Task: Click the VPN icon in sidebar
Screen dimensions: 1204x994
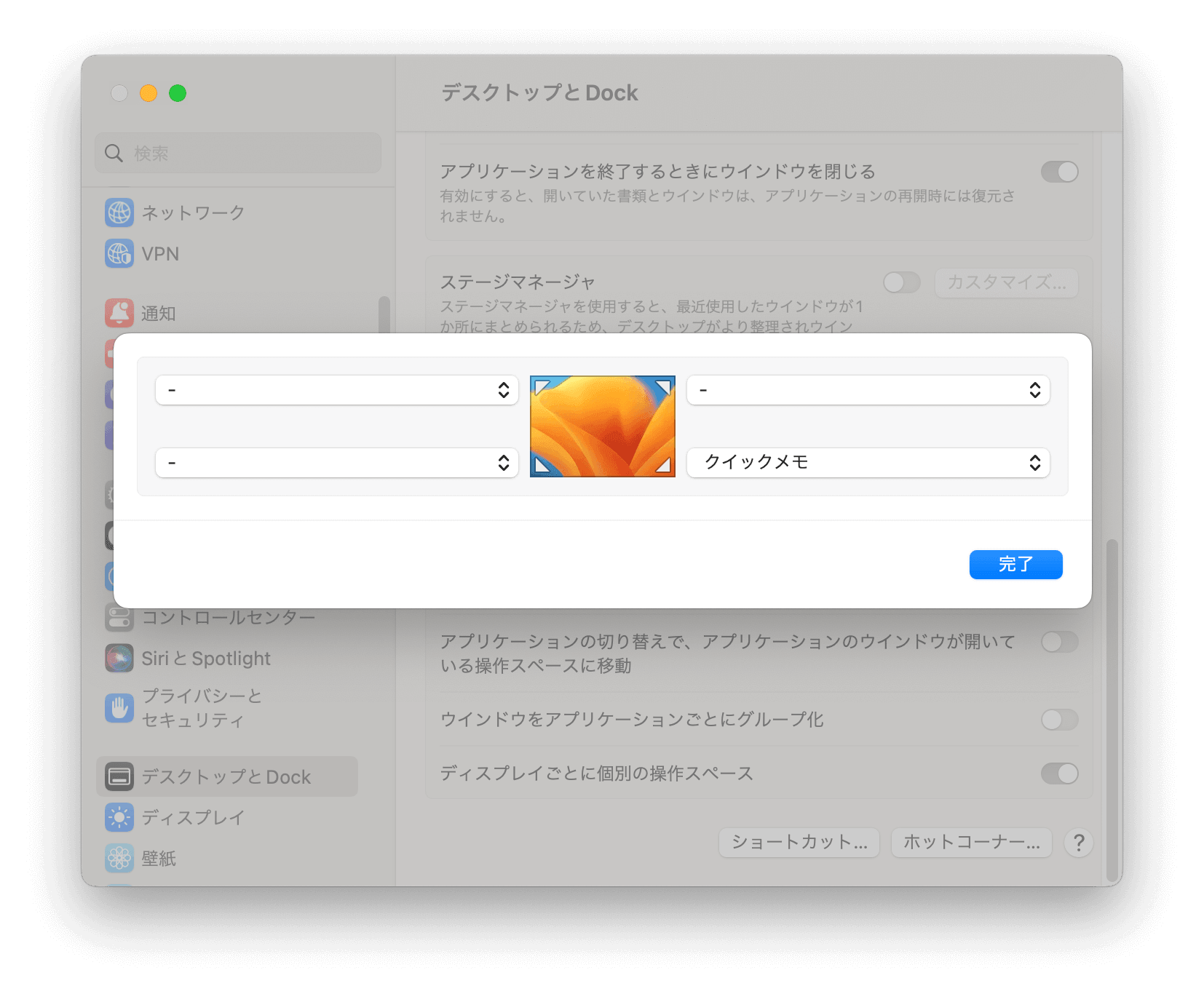Action: [x=119, y=253]
